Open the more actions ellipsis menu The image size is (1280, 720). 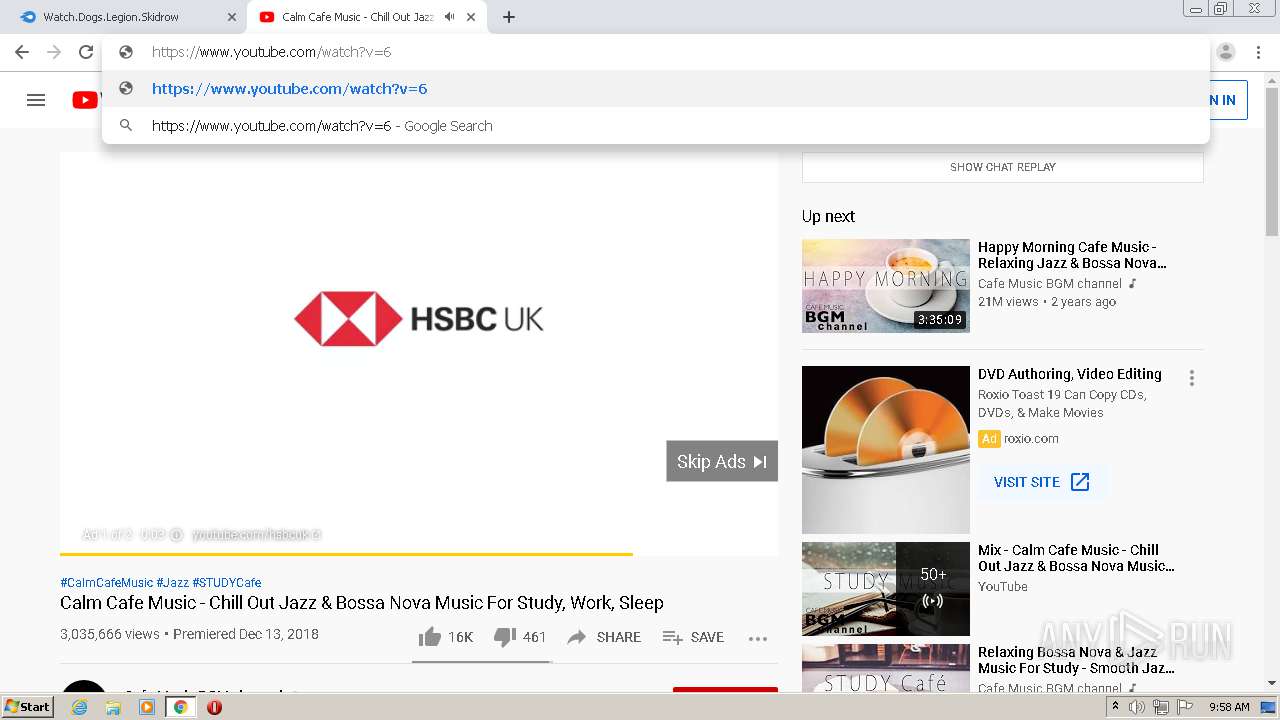tap(758, 638)
